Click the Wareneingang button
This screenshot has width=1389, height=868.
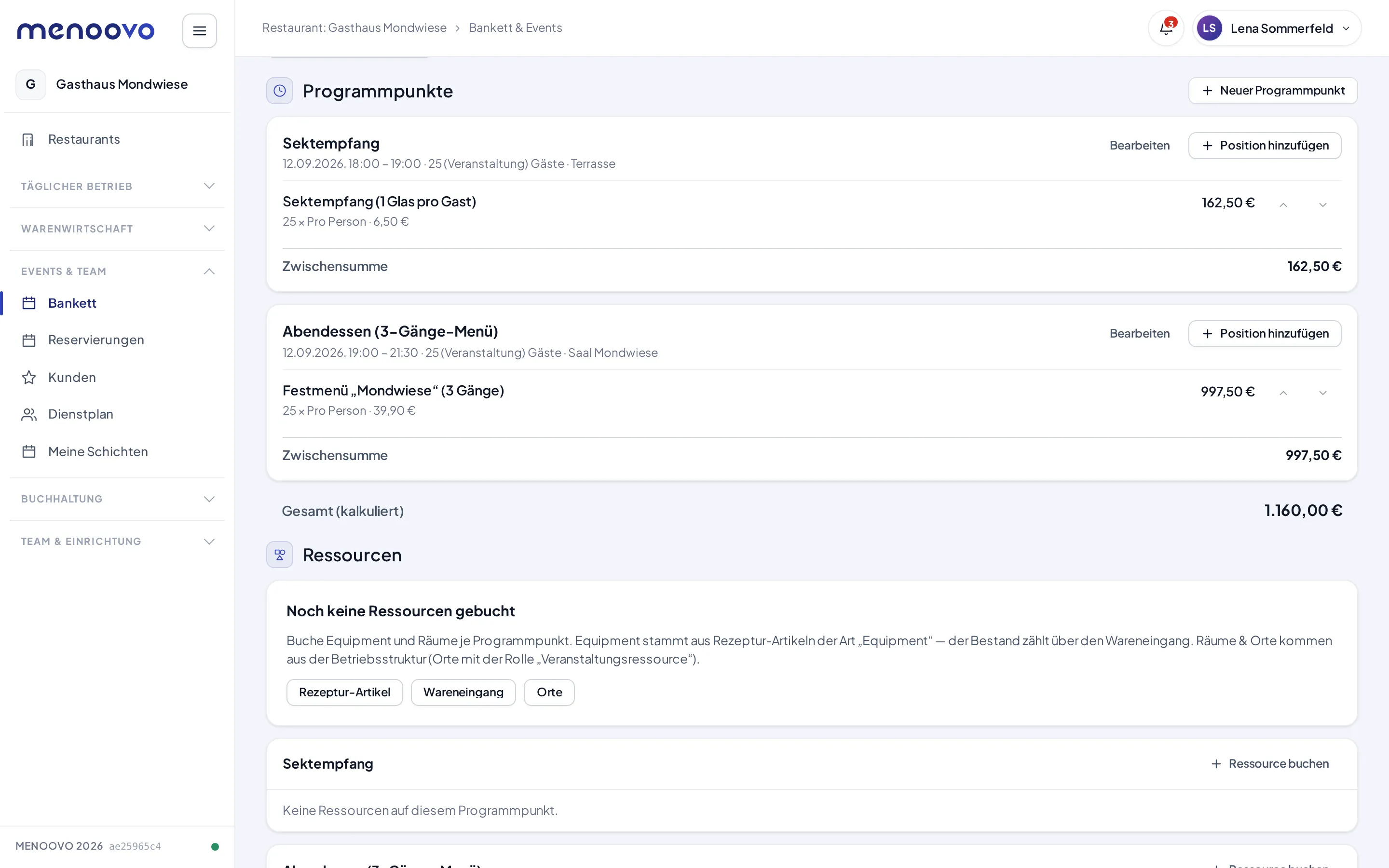463,692
